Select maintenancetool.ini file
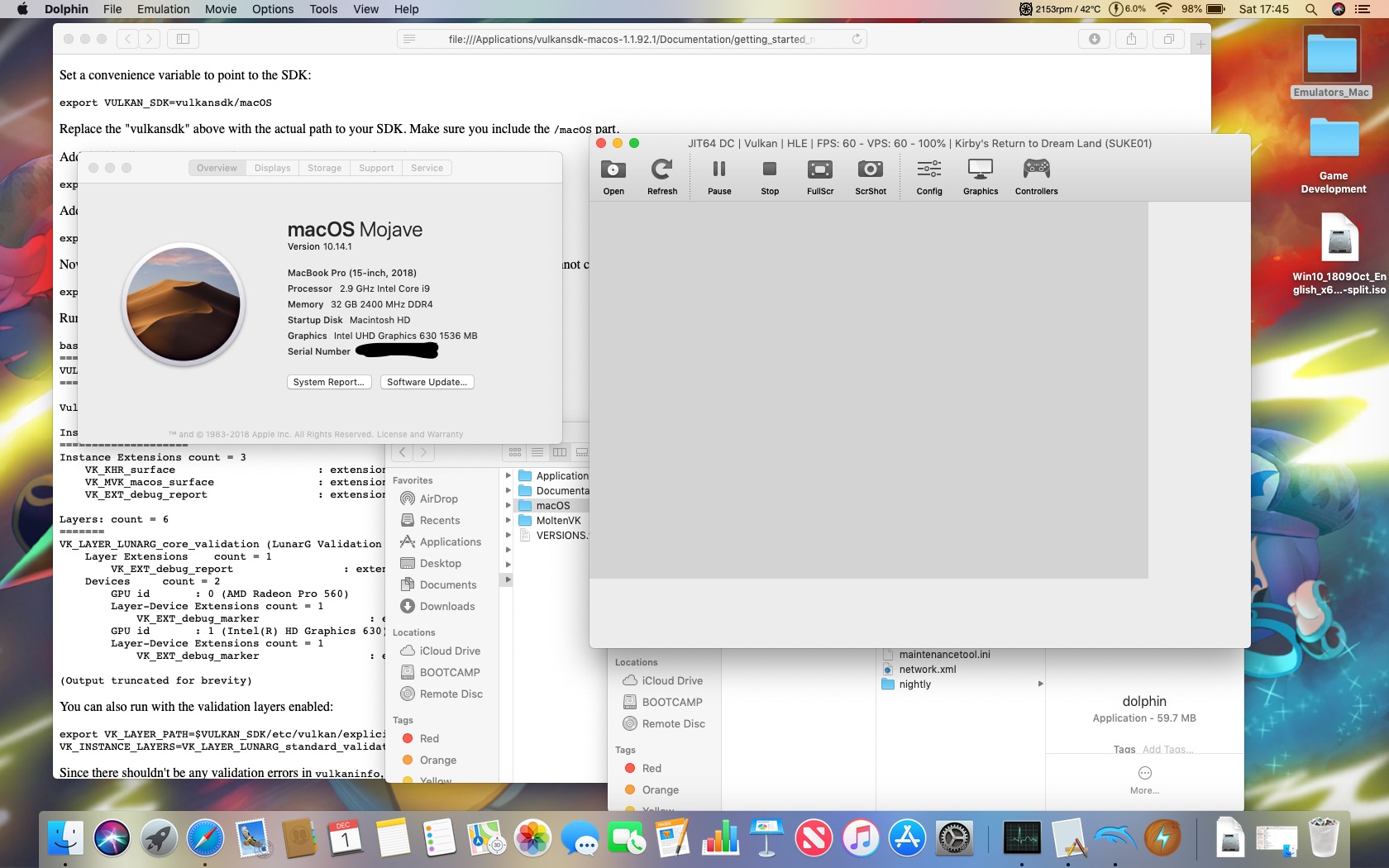Viewport: 1389px width, 868px height. tap(944, 655)
